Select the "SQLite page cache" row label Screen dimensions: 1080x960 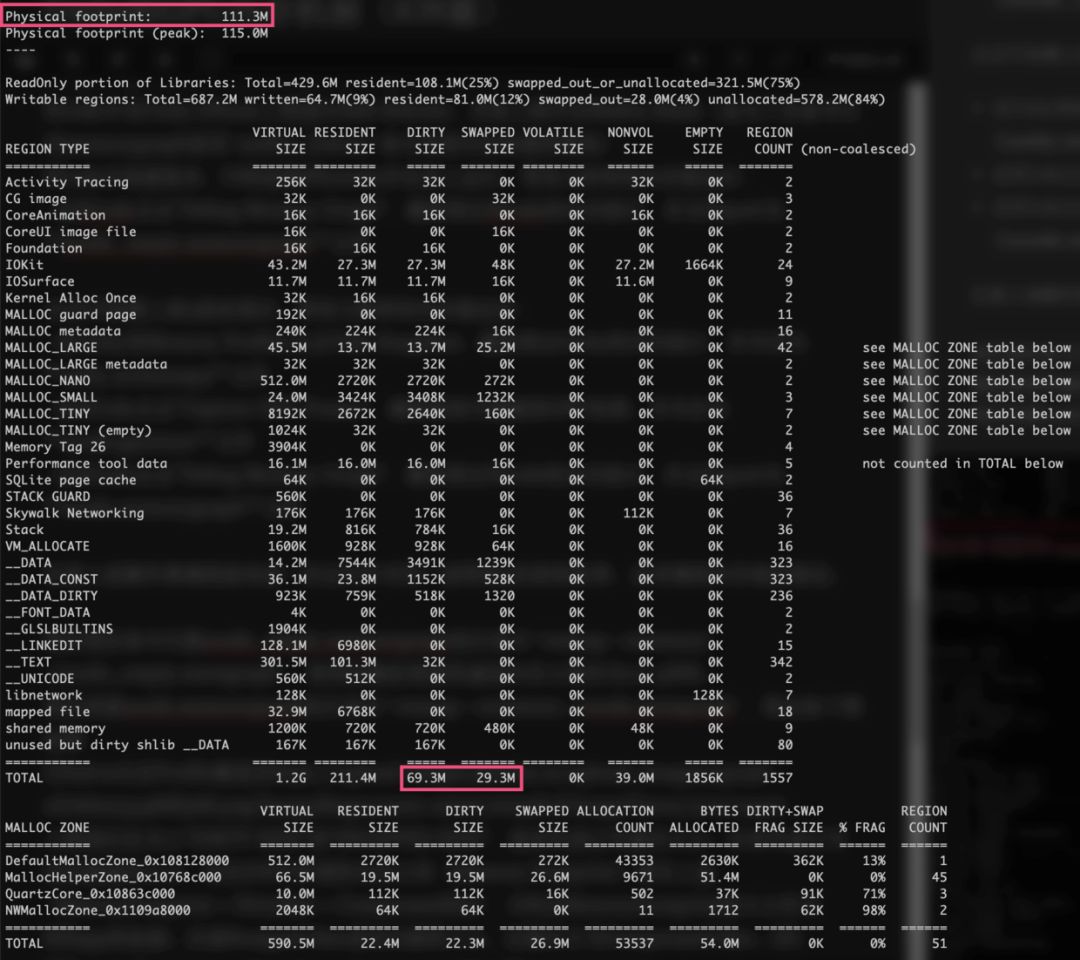pyautogui.click(x=70, y=479)
